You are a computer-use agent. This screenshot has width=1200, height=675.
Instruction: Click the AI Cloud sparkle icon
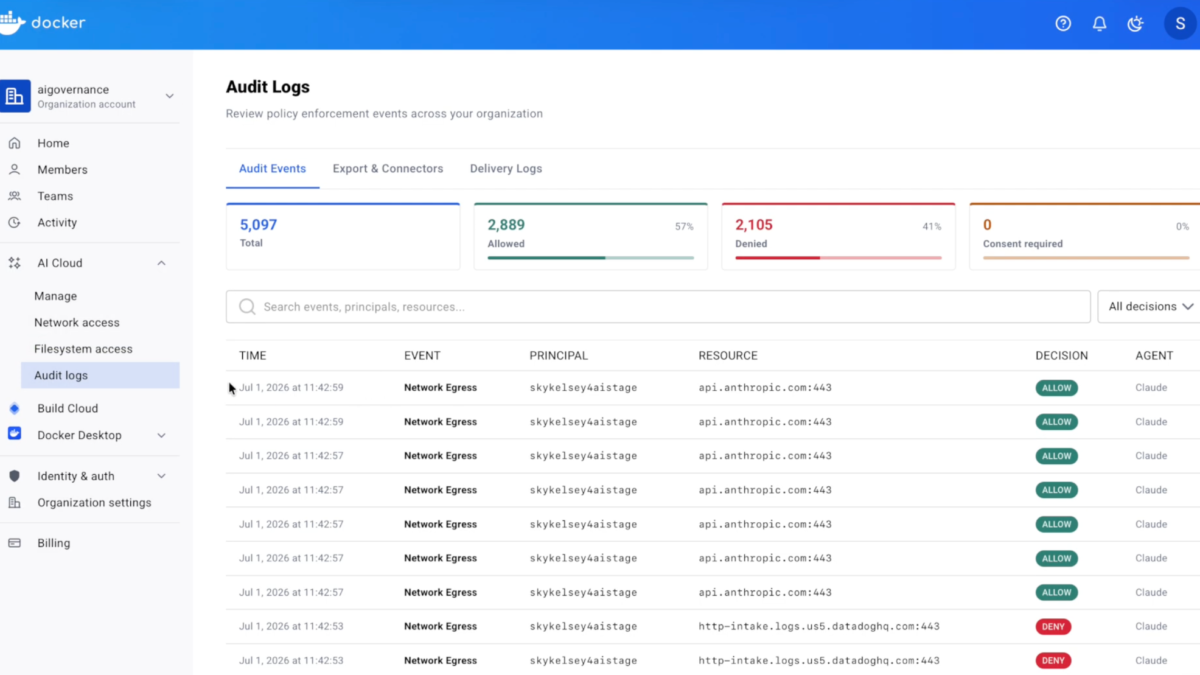click(14, 263)
